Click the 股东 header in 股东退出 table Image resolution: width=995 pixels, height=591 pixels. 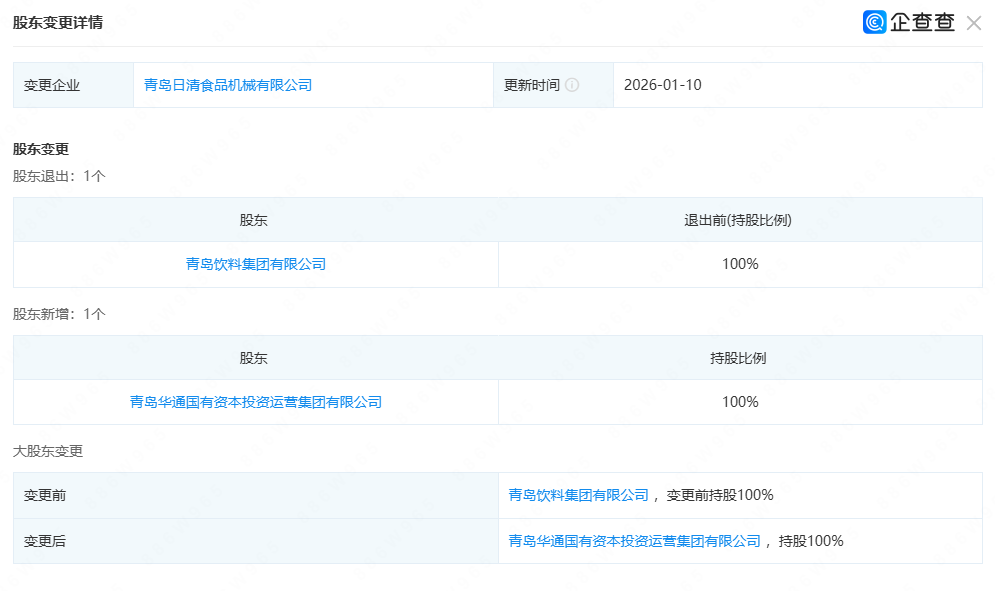[x=253, y=220]
